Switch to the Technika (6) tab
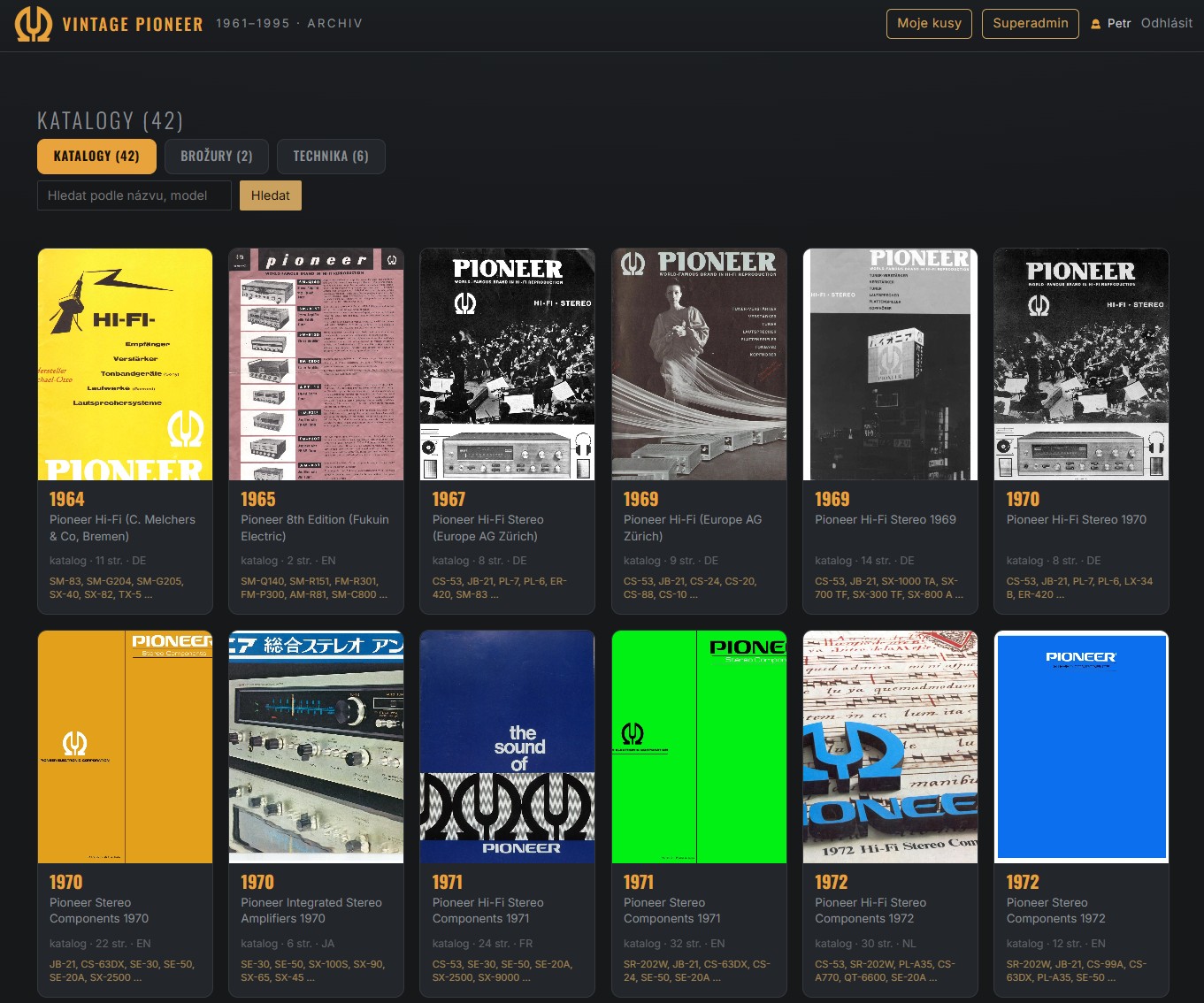The image size is (1204, 1003). point(331,157)
